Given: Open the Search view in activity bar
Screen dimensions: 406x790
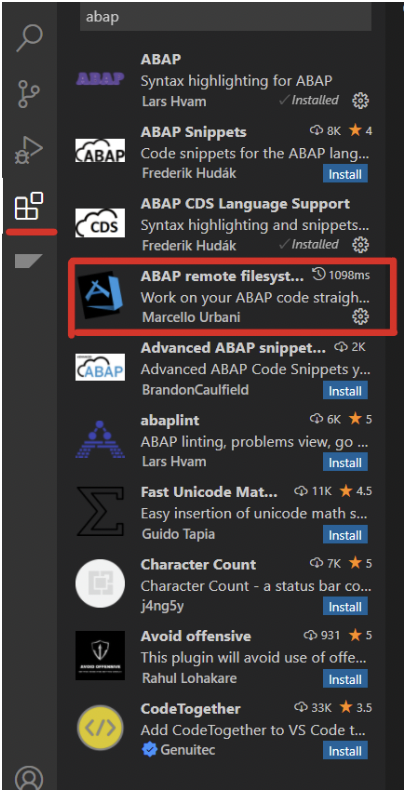Looking at the screenshot, I should [x=29, y=36].
